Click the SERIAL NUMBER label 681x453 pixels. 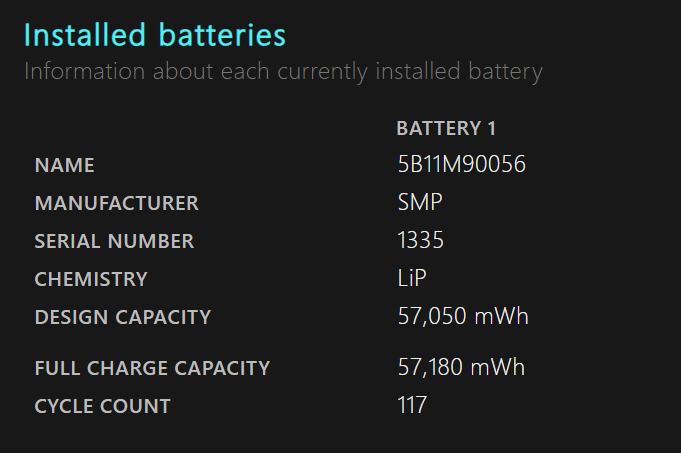tap(114, 241)
